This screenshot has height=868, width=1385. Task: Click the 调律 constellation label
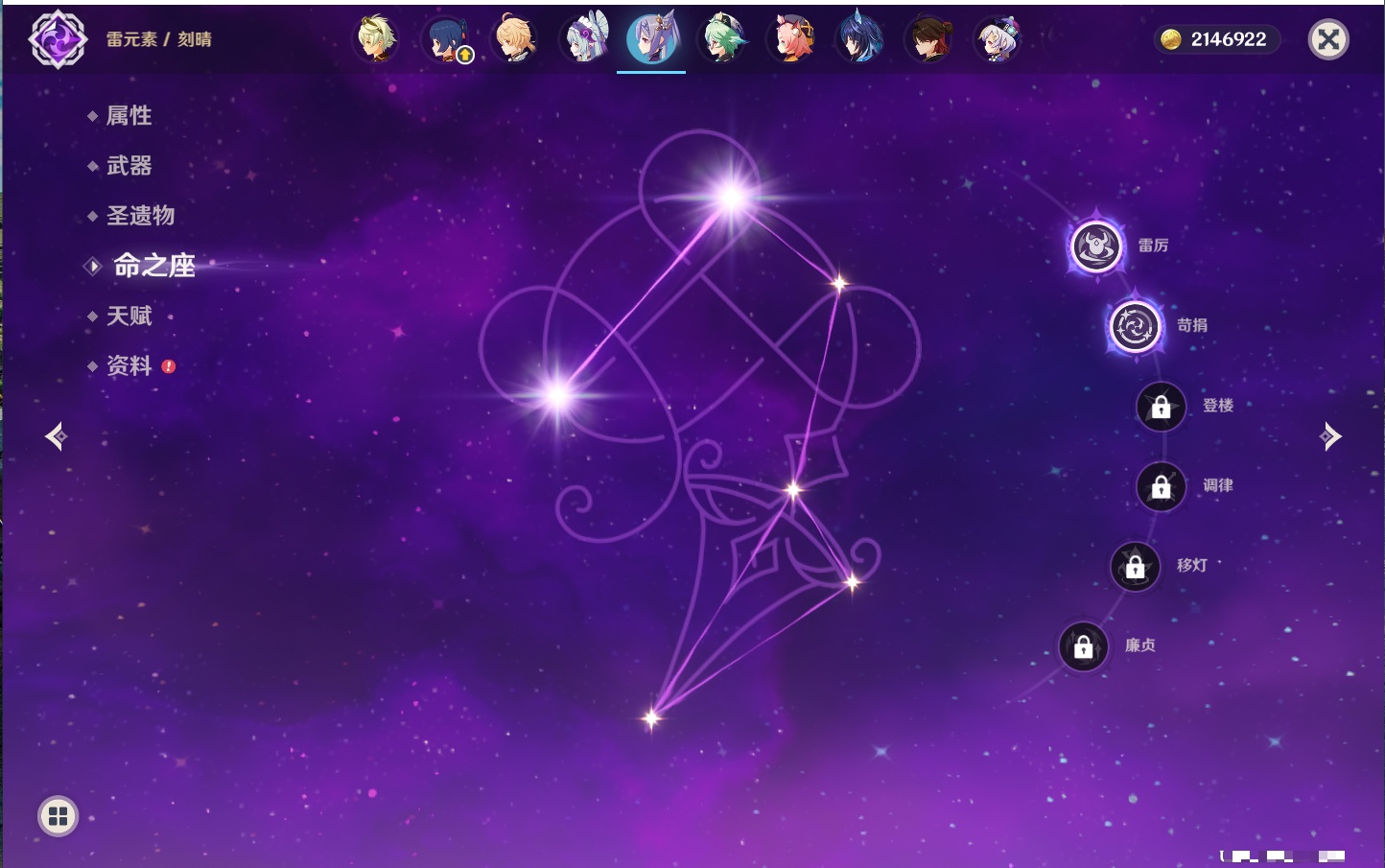(1218, 485)
